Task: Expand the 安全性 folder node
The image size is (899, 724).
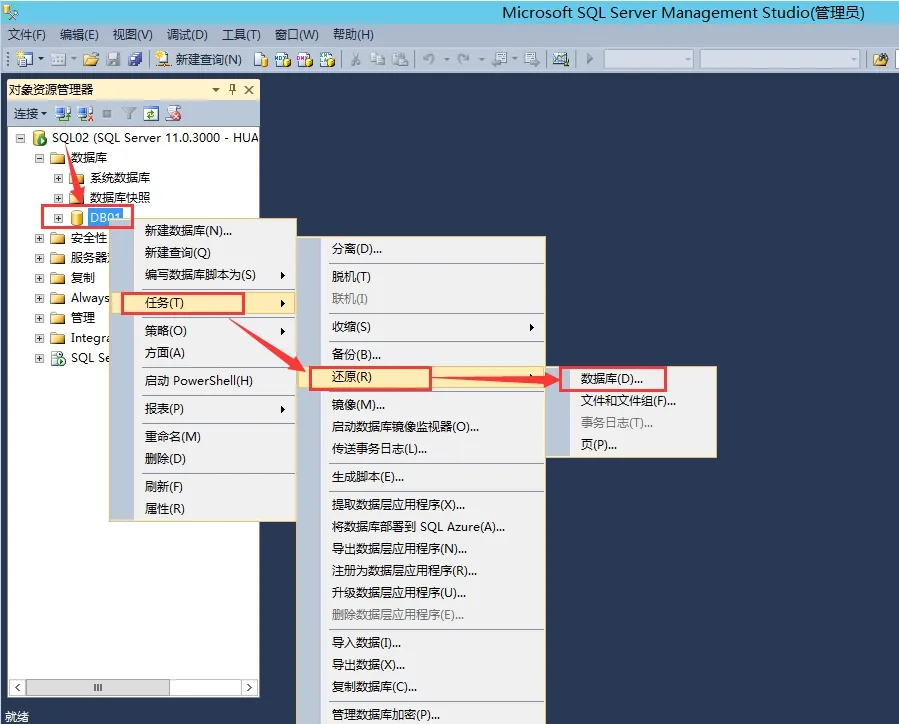Action: [x=40, y=238]
